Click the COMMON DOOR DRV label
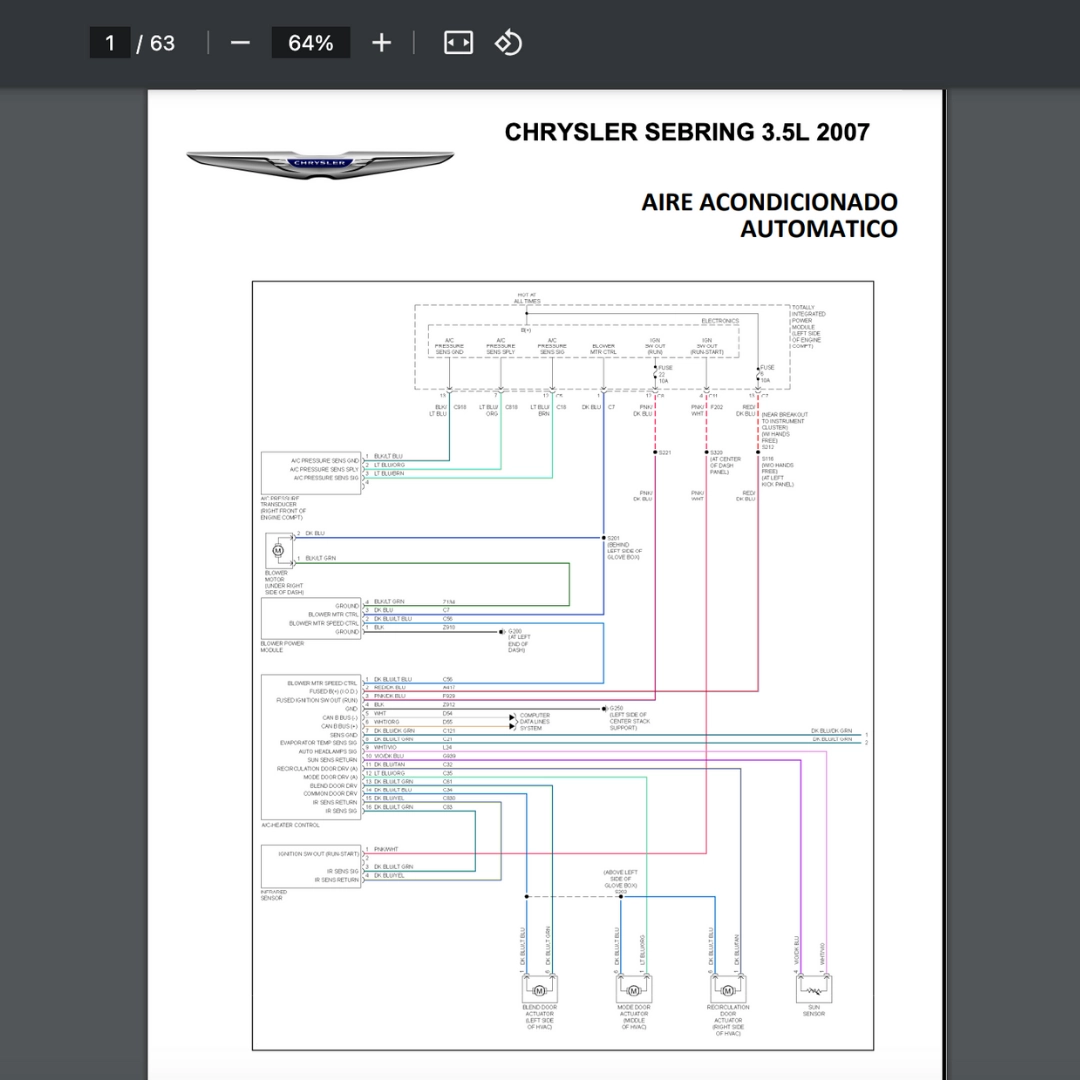This screenshot has height=1080, width=1080. [331, 794]
